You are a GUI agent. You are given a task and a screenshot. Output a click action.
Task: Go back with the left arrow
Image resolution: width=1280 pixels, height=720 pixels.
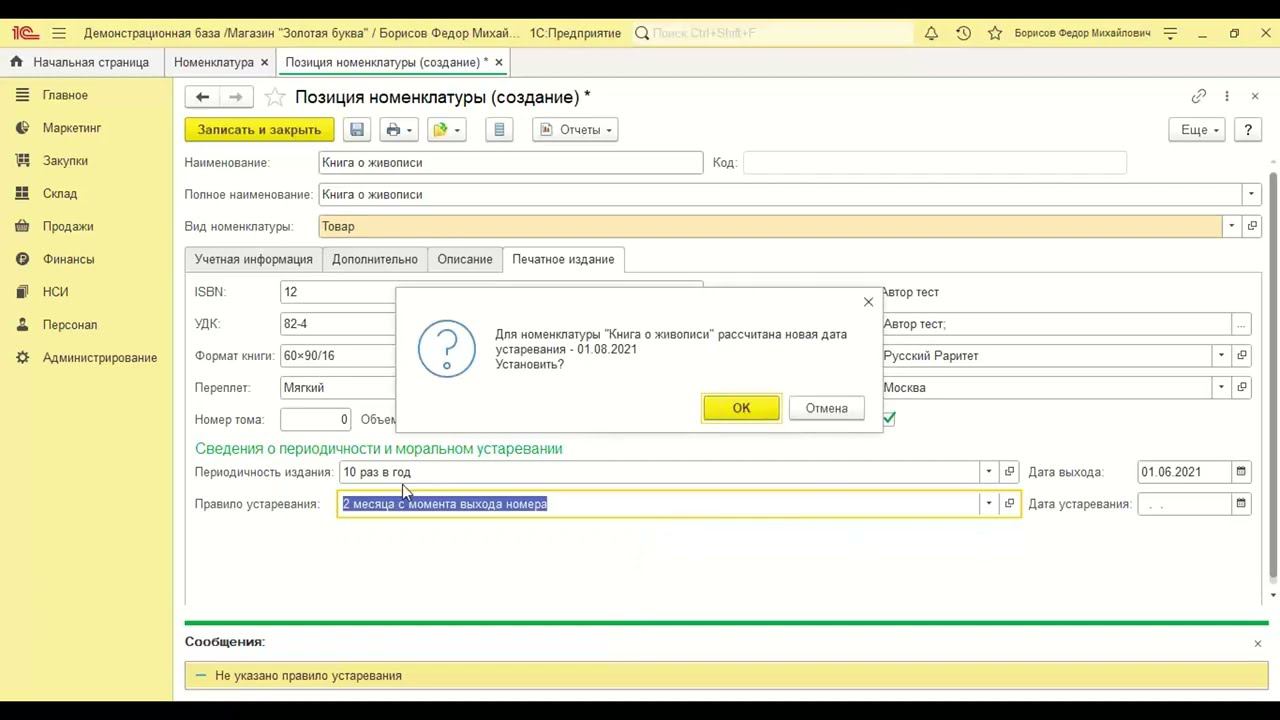coord(203,97)
